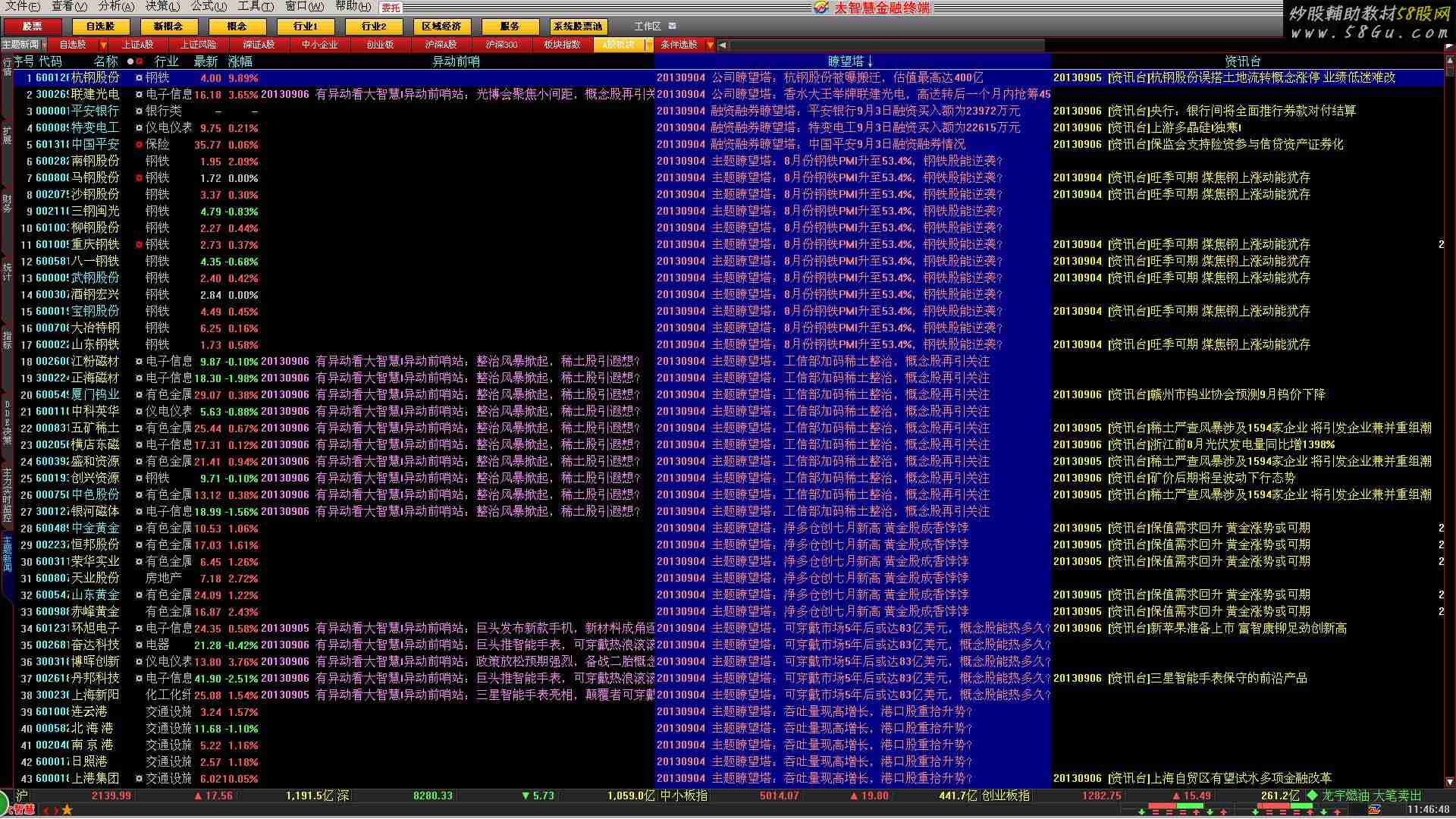The height and width of the screenshot is (819, 1456).
Task: Open the 分析(A) menu
Action: tap(116, 6)
